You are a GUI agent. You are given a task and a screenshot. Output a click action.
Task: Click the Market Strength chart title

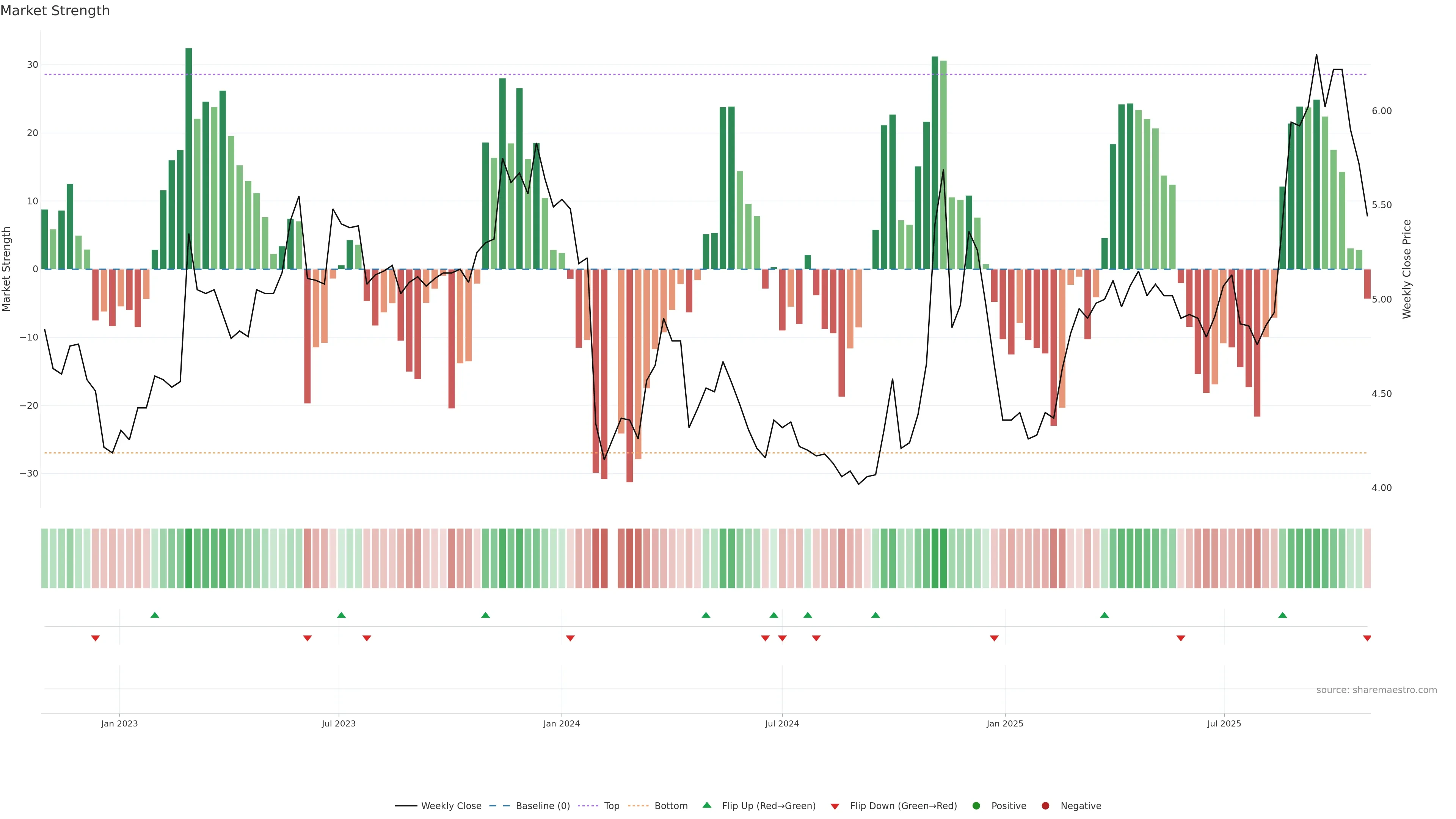[55, 11]
